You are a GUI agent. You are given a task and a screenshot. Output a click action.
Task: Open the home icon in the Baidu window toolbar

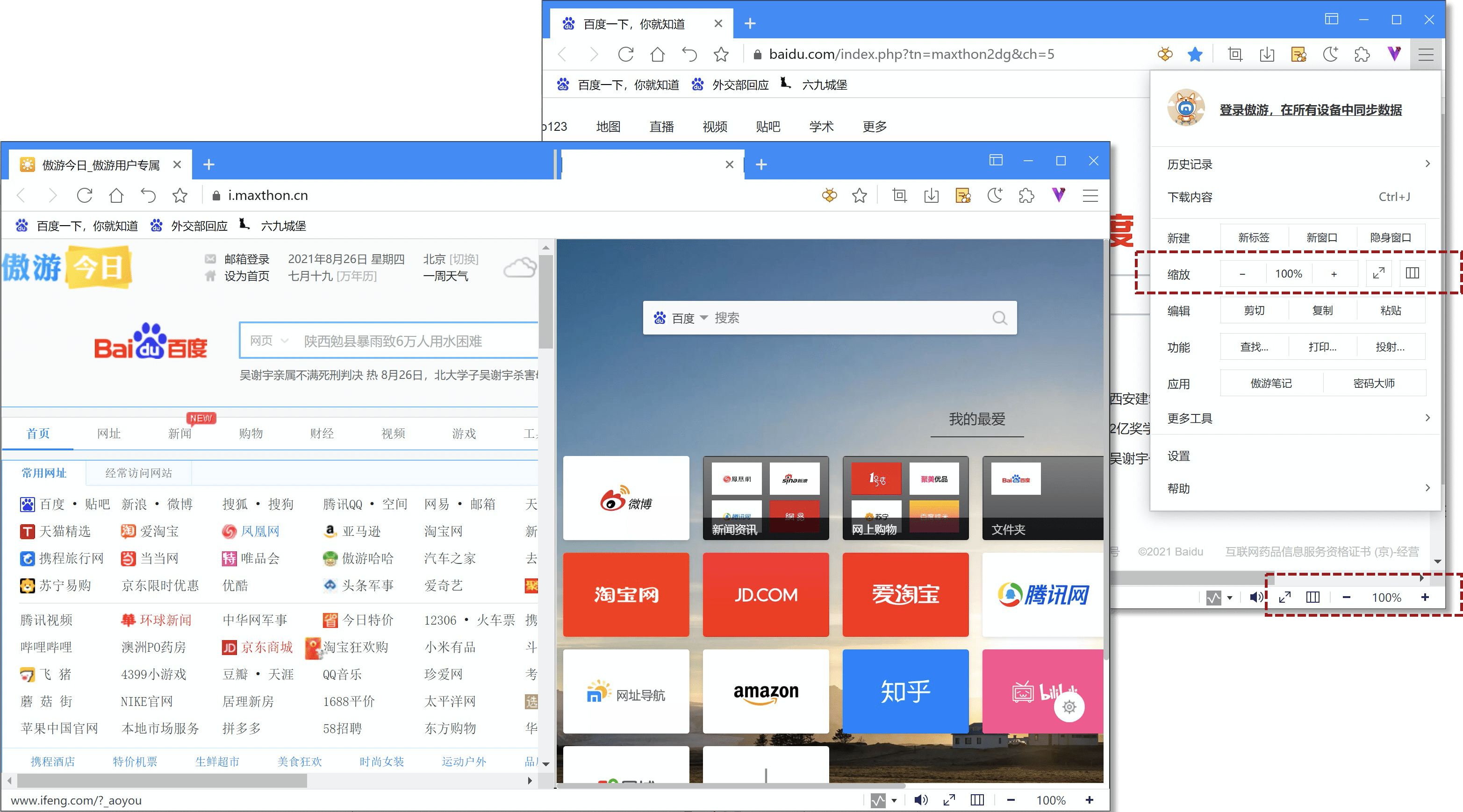tap(657, 55)
